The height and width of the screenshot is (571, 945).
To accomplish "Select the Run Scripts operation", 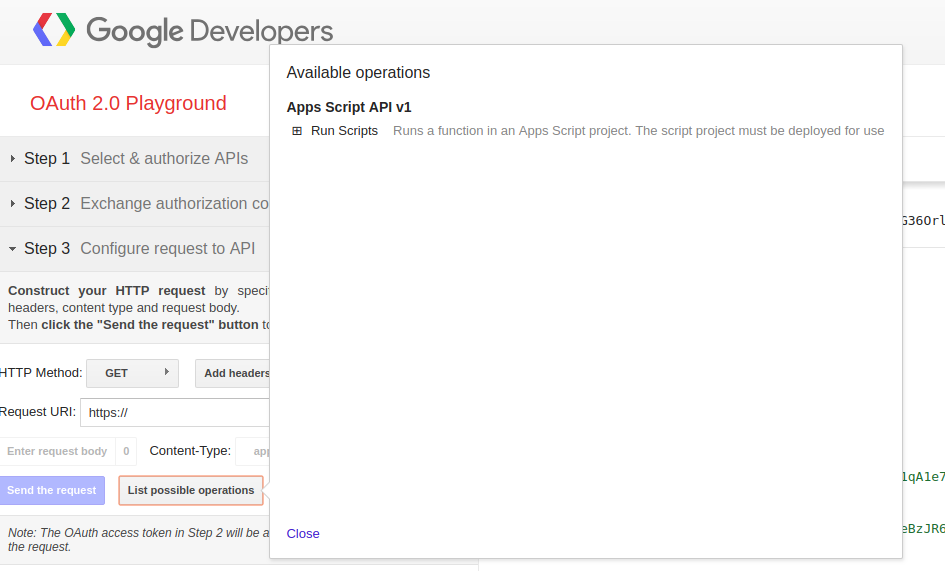I will click(x=344, y=131).
